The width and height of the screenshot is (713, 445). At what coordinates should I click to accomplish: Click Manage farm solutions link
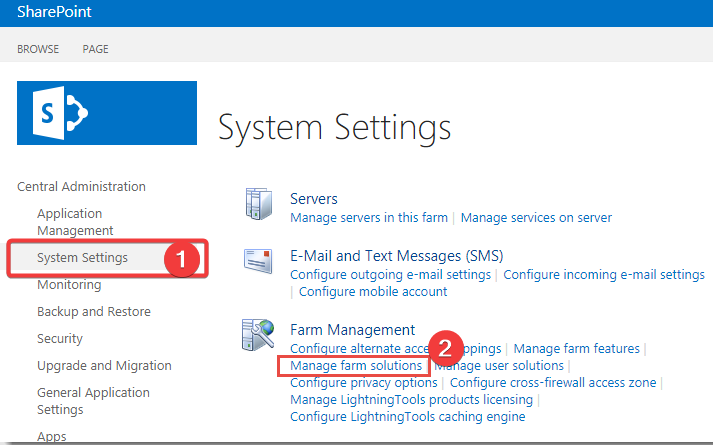click(355, 366)
